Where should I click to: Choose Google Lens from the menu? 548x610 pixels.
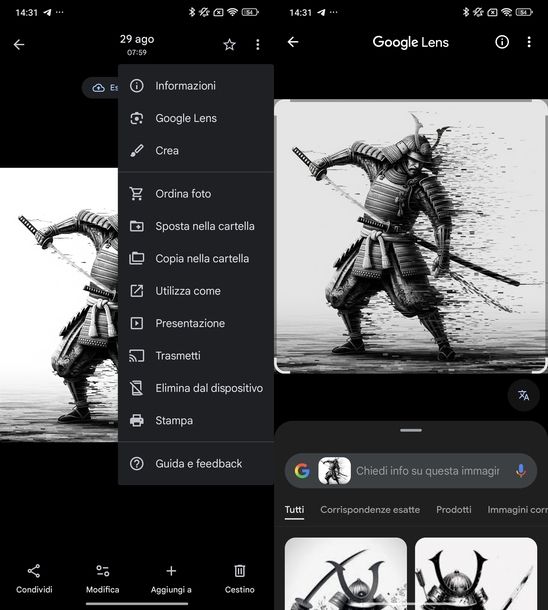point(196,118)
